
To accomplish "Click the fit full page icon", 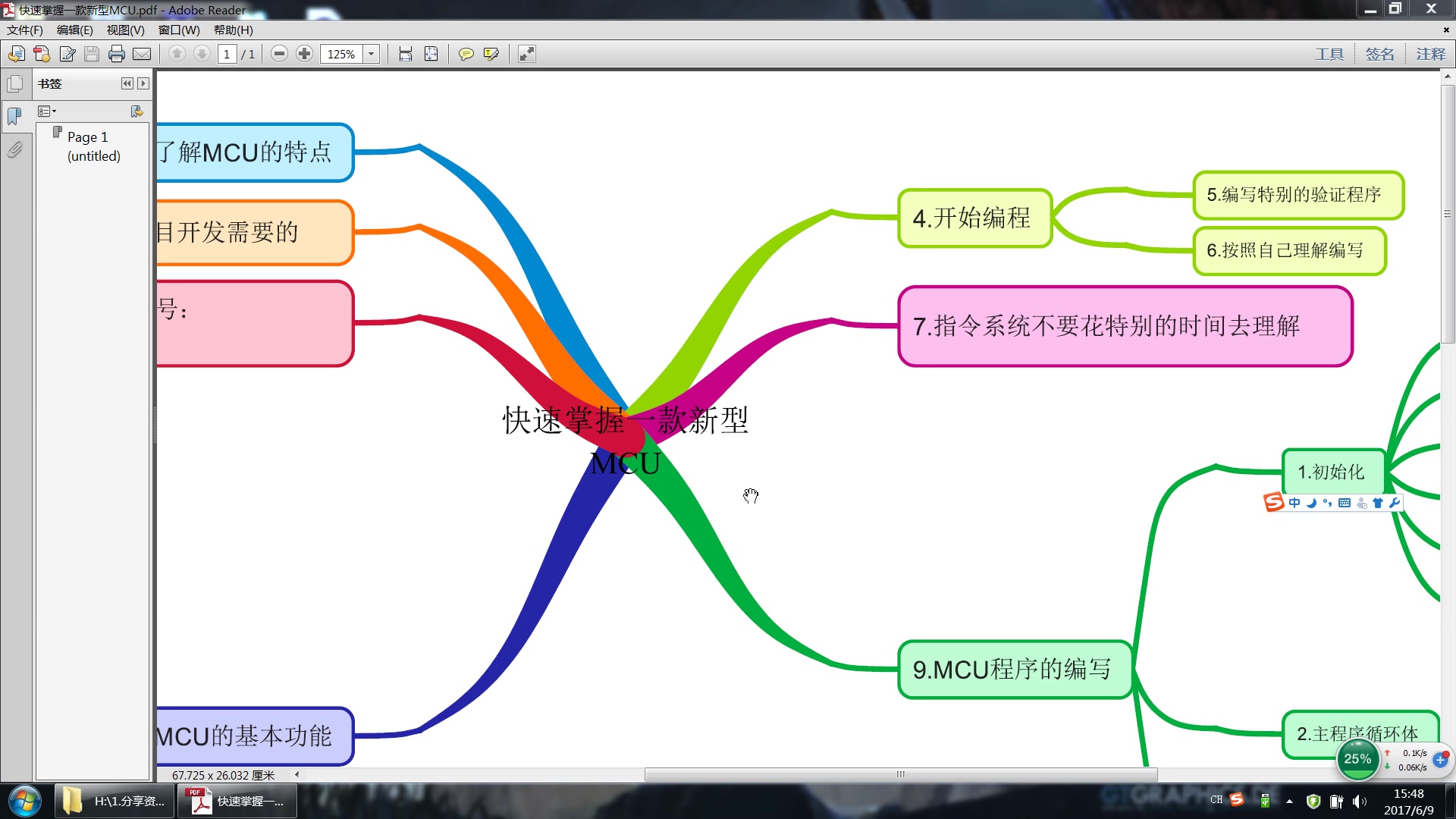I will [431, 54].
